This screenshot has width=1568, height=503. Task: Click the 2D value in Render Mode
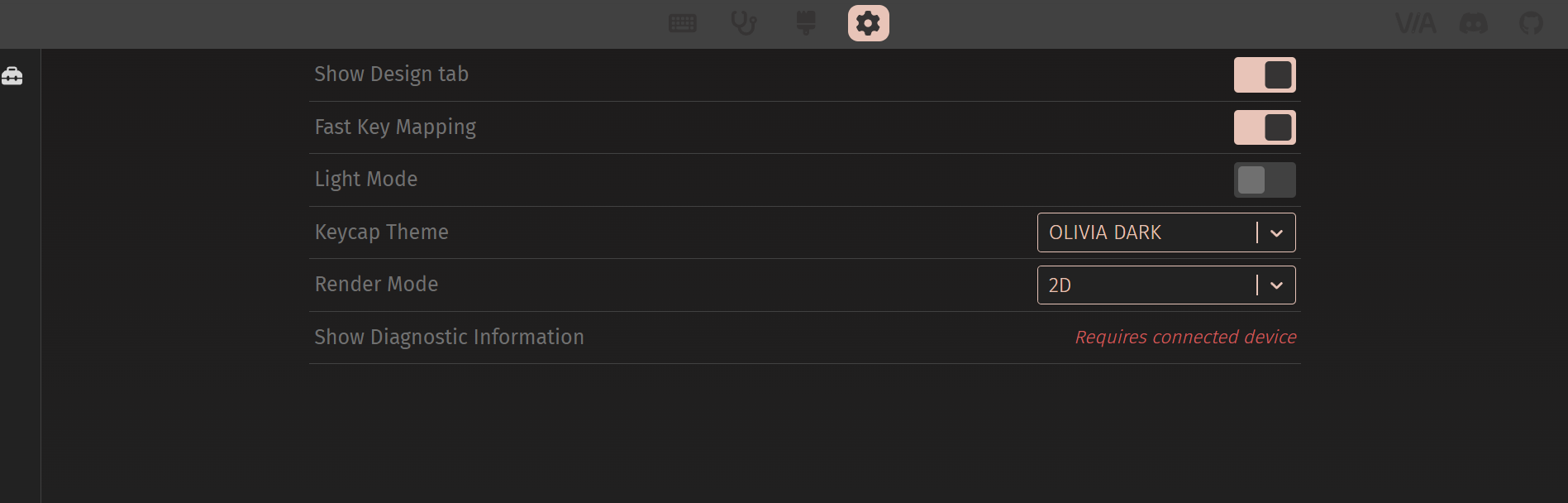tap(1060, 285)
